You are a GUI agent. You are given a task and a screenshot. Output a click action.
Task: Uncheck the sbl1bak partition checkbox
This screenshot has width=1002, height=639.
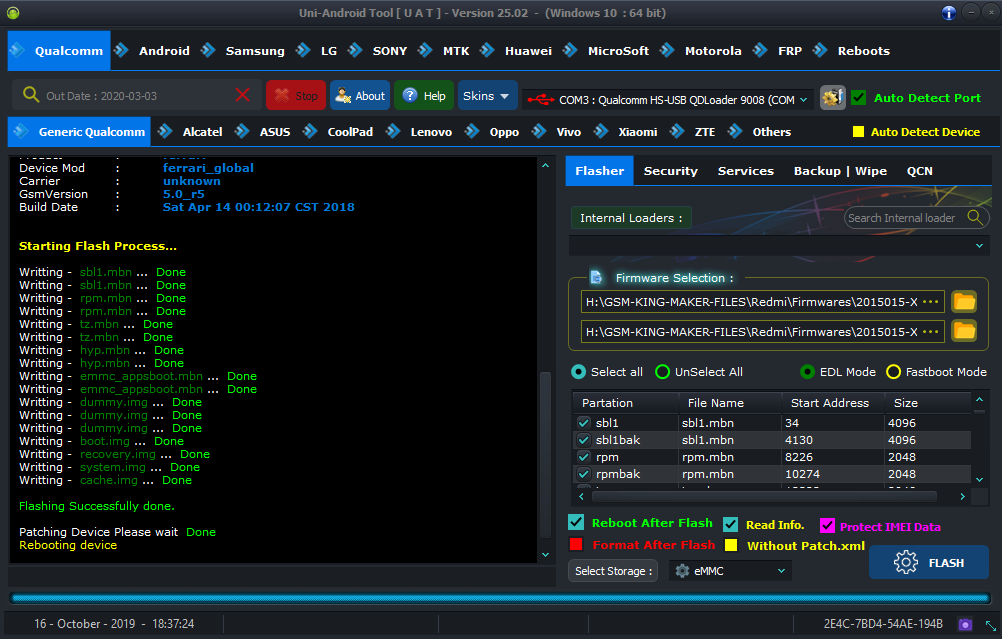583,440
